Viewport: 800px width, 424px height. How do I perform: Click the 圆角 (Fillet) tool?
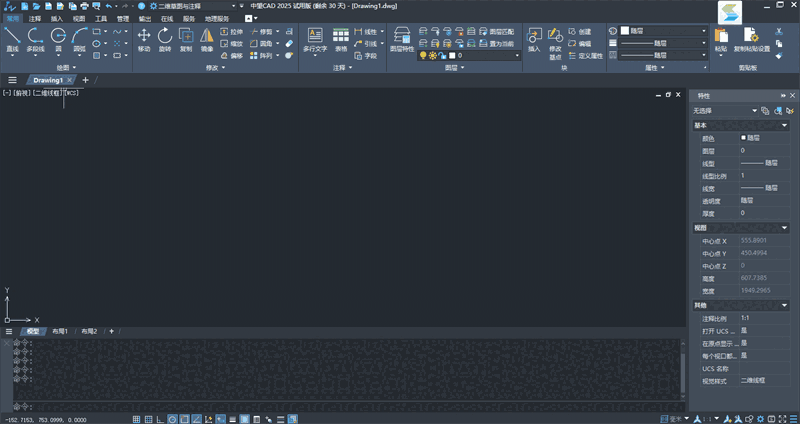click(261, 44)
